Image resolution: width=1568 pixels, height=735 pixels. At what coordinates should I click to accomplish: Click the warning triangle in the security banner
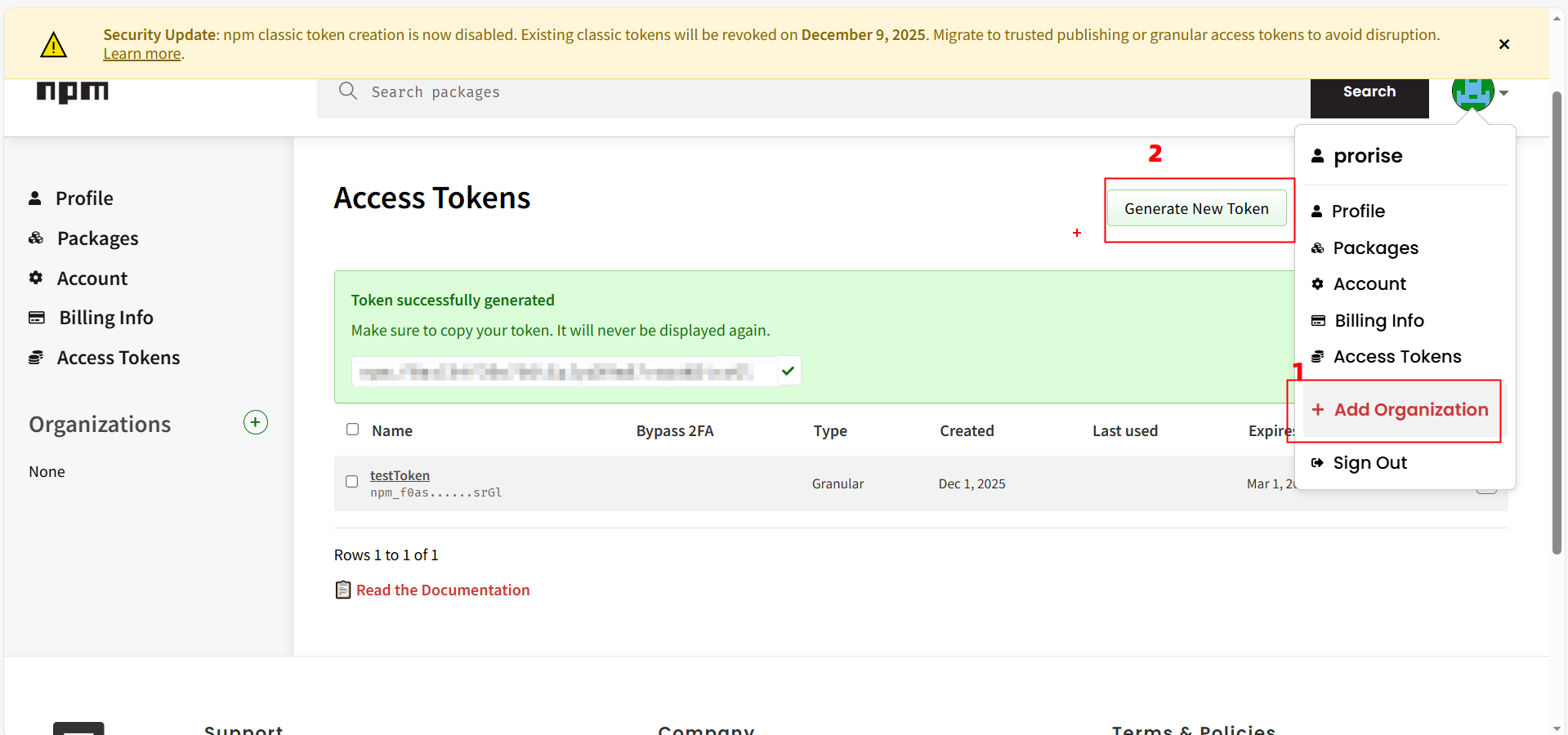click(52, 43)
